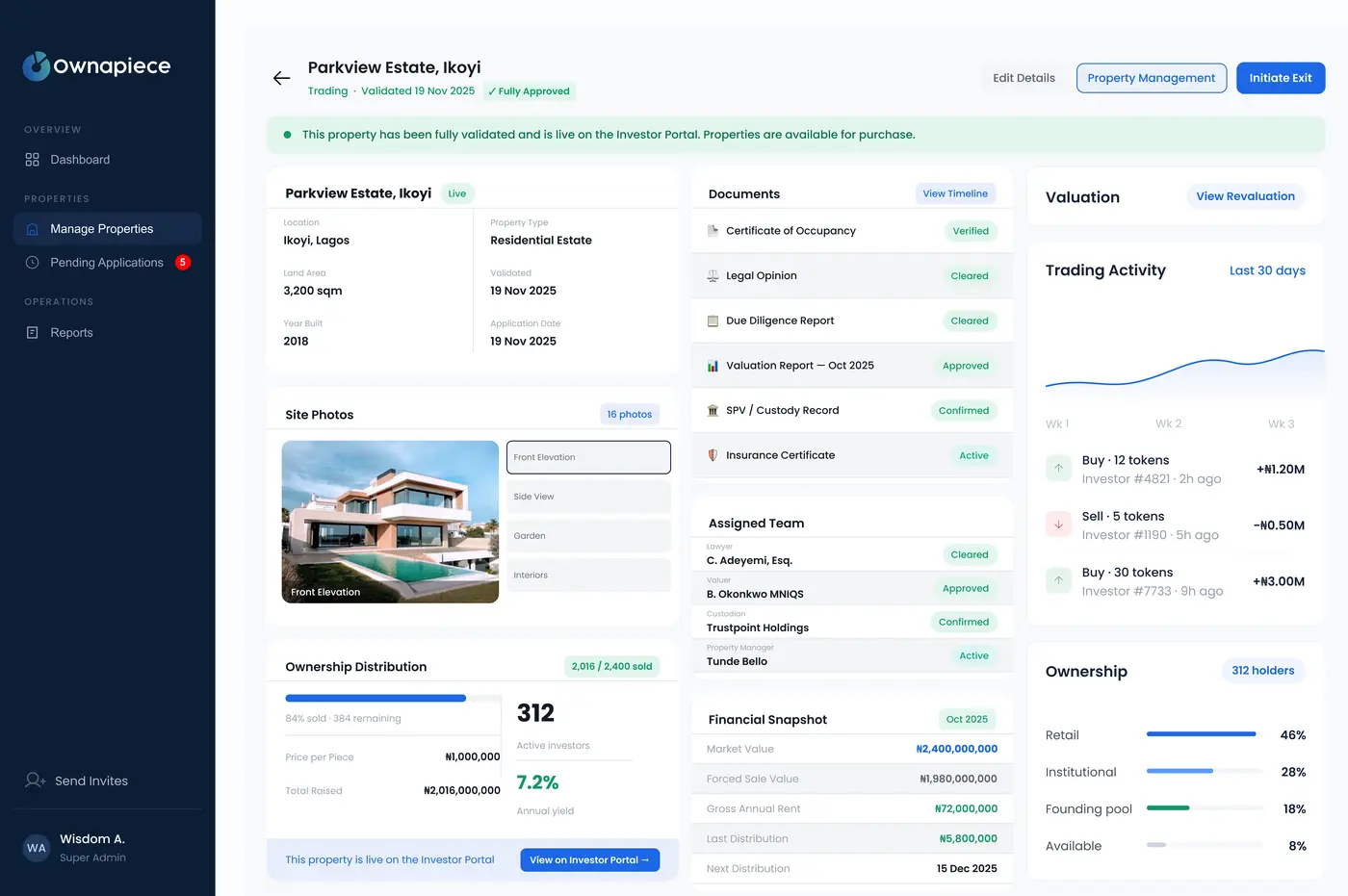Click the SPV Custody Record bank icon
1348x896 pixels.
713,411
